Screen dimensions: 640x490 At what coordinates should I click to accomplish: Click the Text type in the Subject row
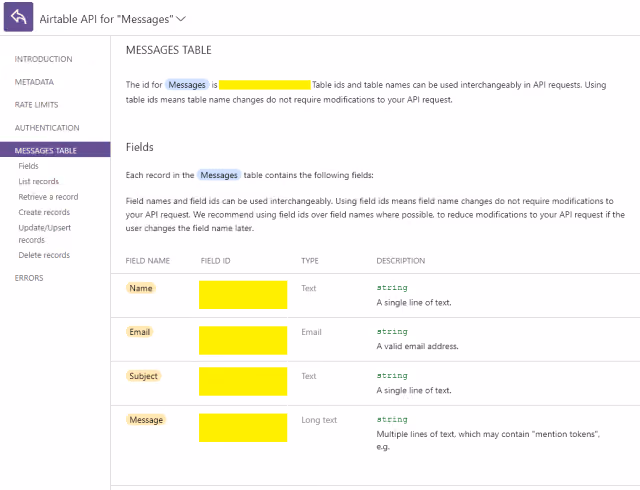coord(309,376)
